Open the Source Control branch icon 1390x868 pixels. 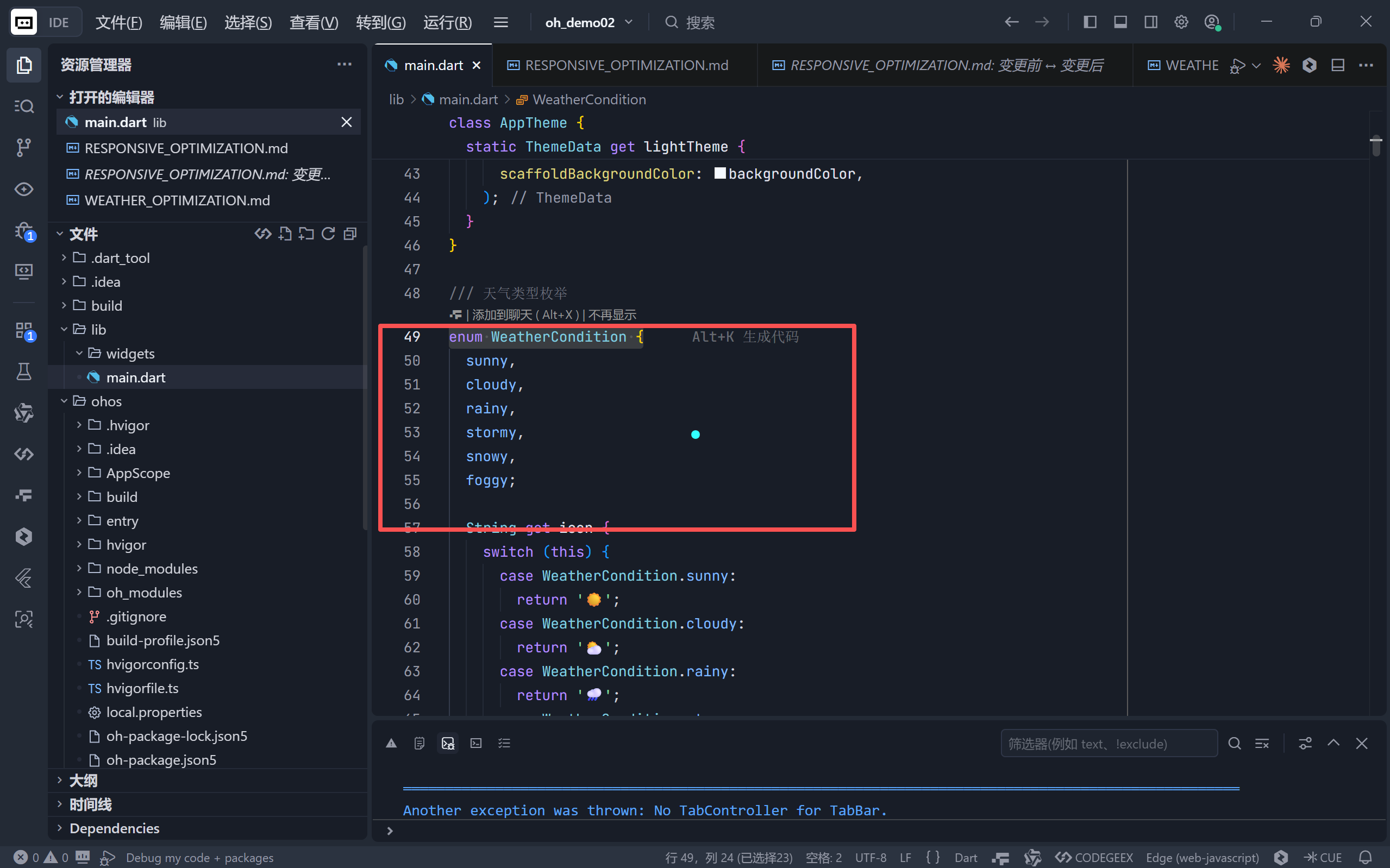23,148
